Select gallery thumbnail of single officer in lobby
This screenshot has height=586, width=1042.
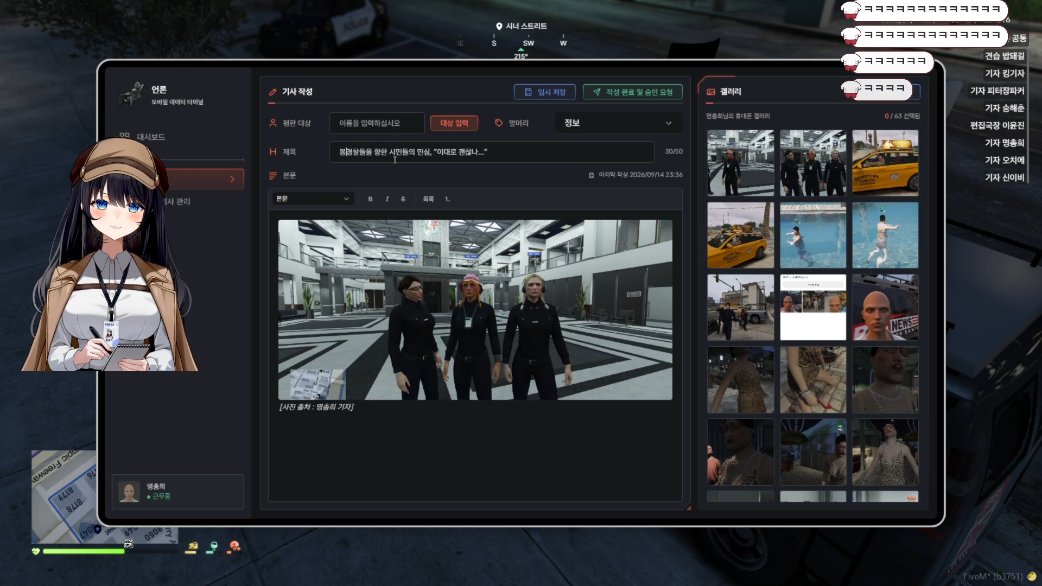[740, 163]
